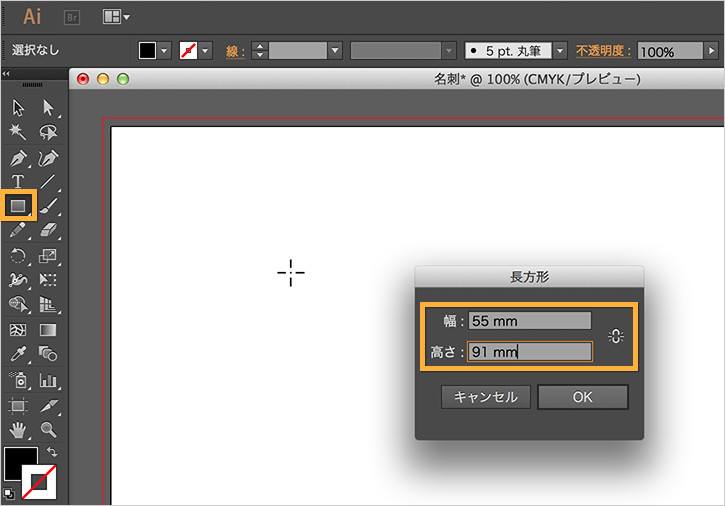Select the Rectangle tool
The height and width of the screenshot is (506, 725).
18,205
